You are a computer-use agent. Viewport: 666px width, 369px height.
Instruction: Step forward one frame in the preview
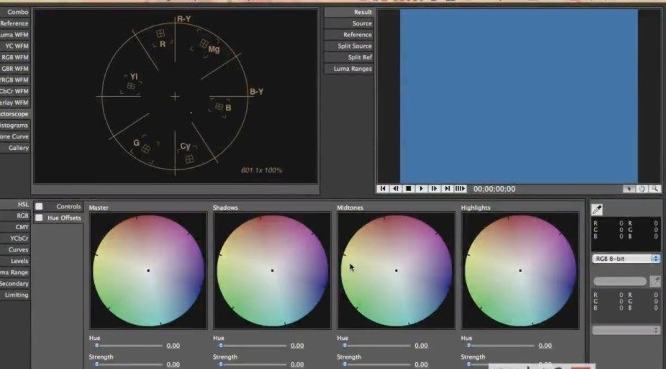tap(434, 189)
